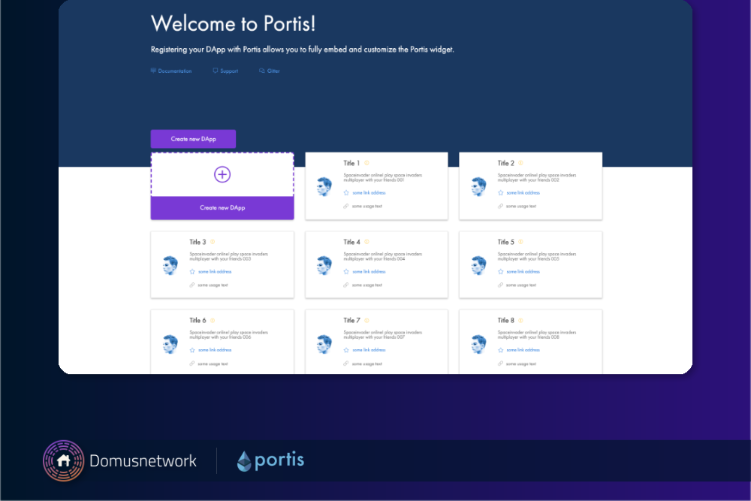The image size is (751, 501).
Task: Click the avatar on the Title 5 card
Action: tap(478, 265)
